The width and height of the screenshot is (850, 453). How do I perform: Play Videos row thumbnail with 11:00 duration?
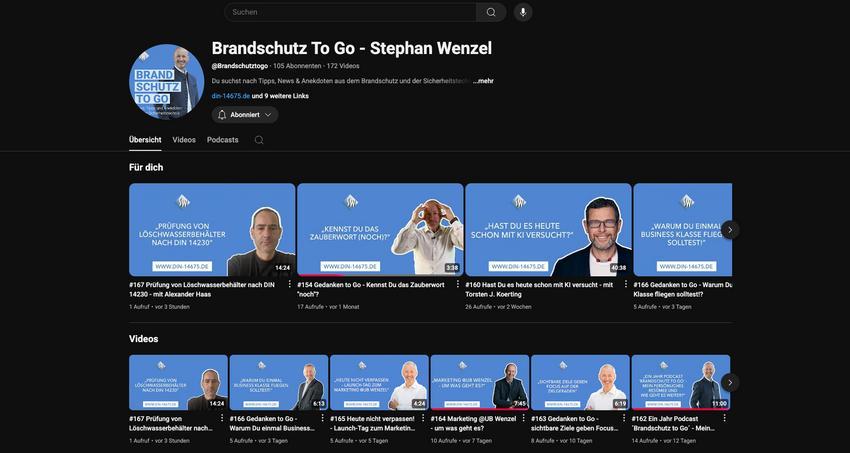click(x=681, y=383)
